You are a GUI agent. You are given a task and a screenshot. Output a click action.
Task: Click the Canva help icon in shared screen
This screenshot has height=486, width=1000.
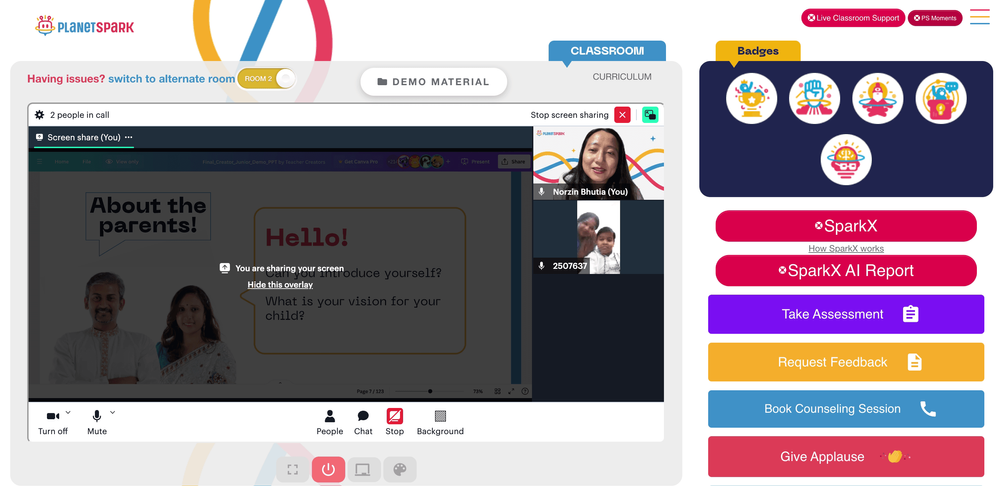(x=525, y=391)
